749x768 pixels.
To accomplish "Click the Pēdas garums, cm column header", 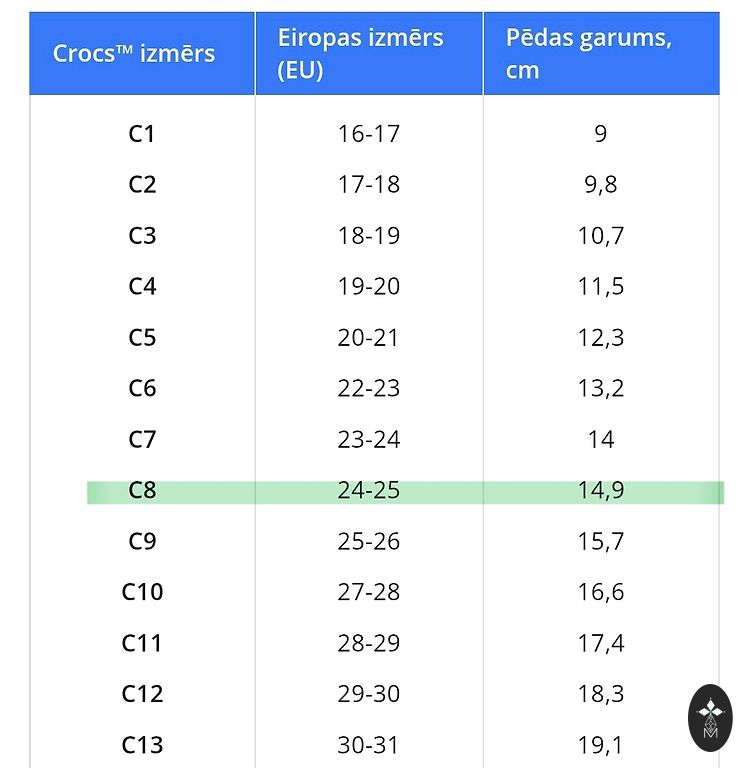I will pyautogui.click(x=588, y=54).
